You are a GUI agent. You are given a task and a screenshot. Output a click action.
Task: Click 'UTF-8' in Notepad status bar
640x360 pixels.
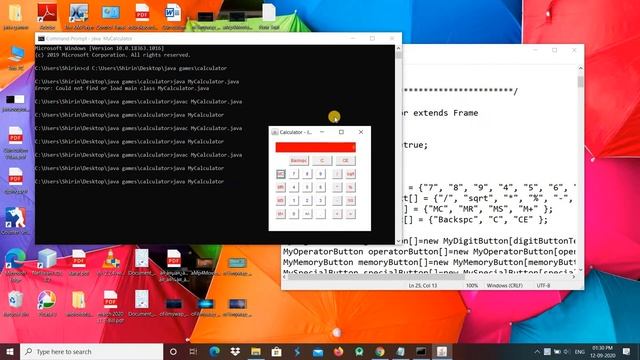543,286
